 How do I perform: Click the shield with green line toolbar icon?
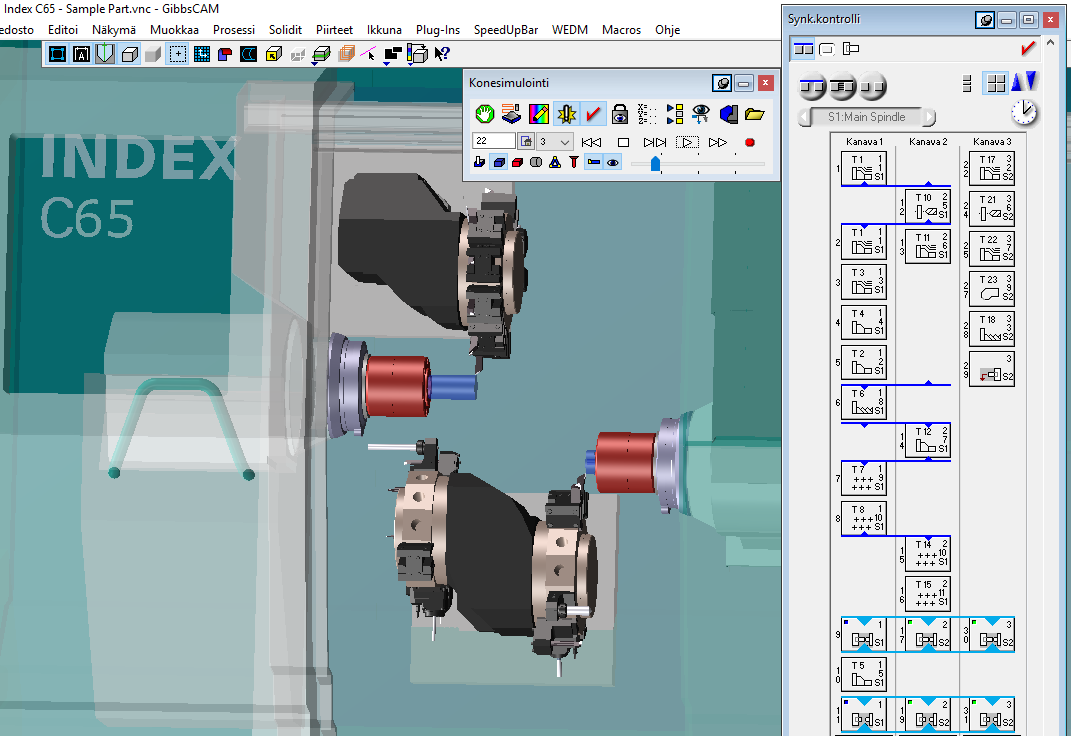(x=105, y=54)
